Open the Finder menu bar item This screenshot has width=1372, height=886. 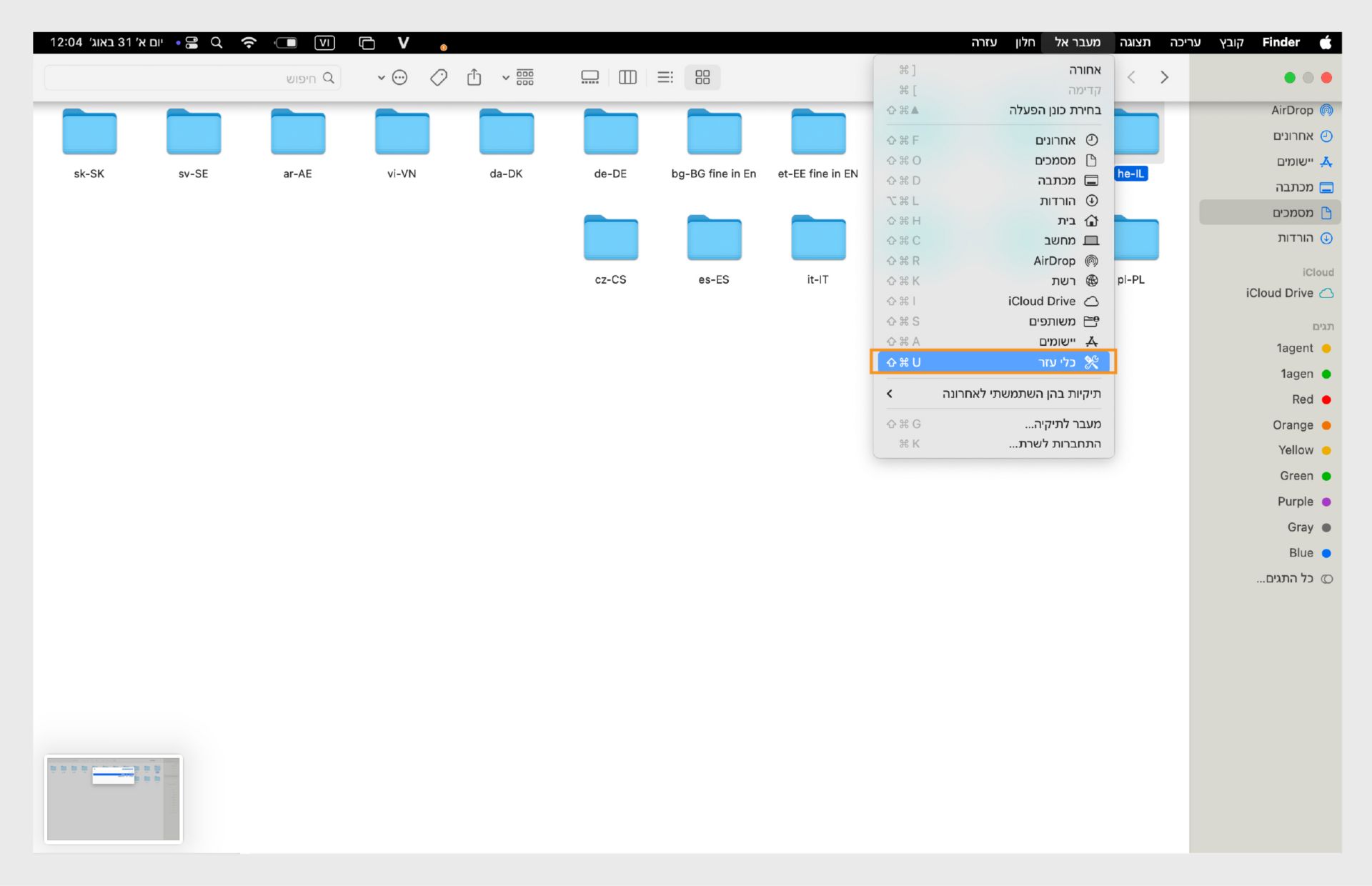pos(1281,42)
